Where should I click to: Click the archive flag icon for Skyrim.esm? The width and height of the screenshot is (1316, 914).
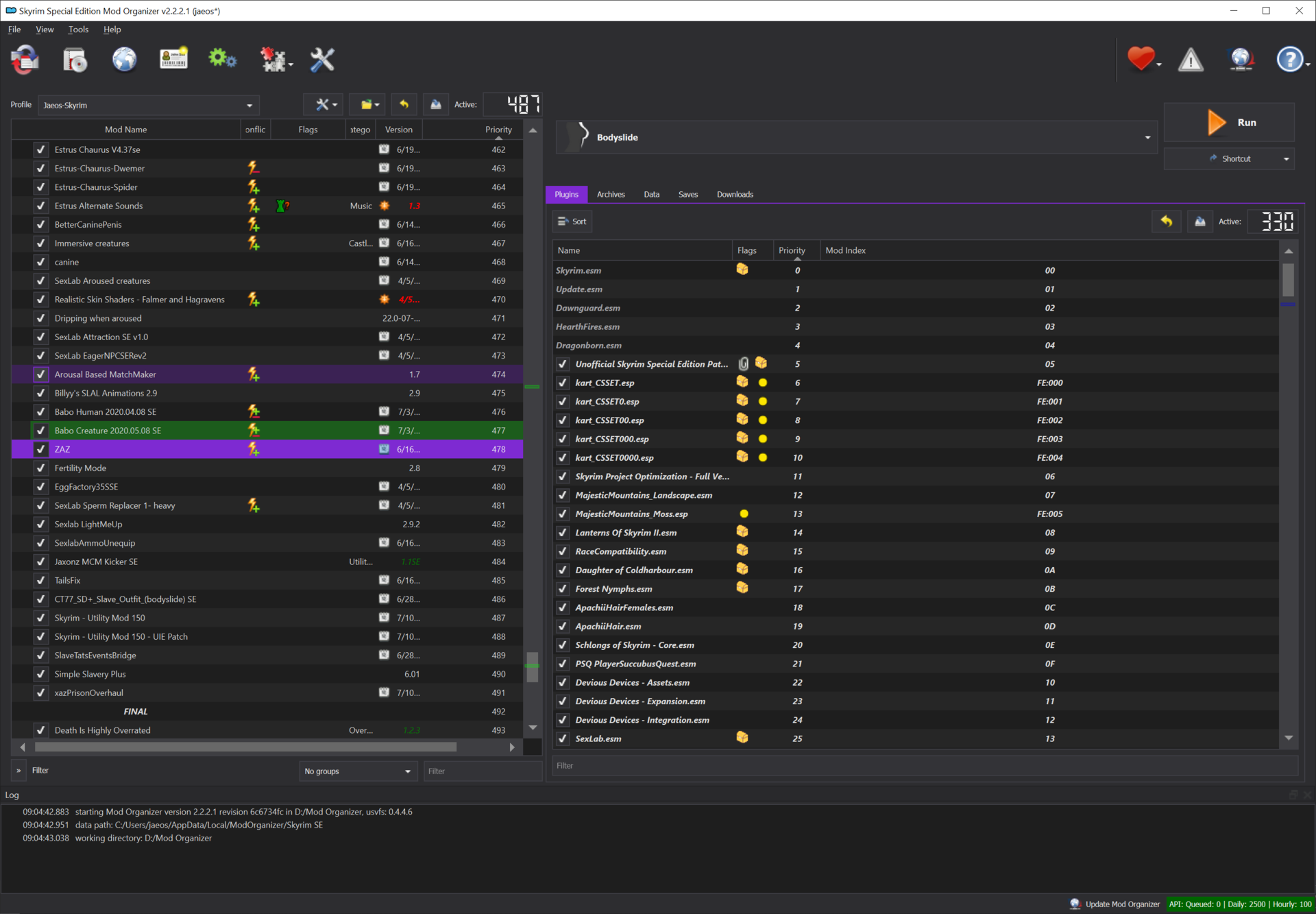742,269
